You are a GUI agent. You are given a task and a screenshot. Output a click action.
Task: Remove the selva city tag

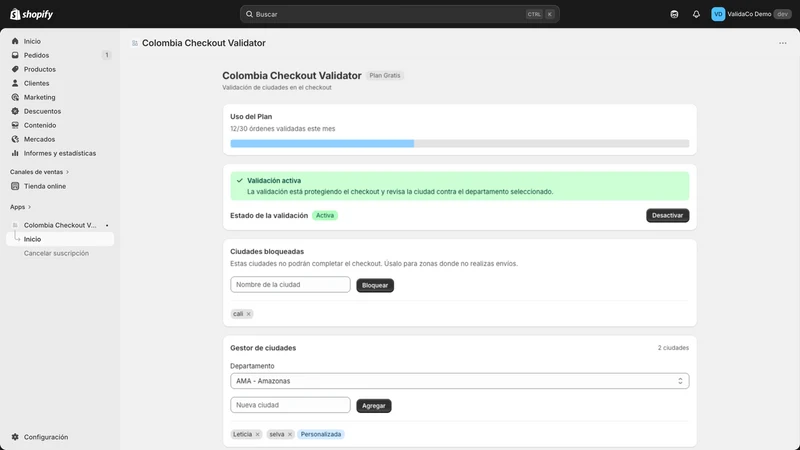tap(290, 435)
